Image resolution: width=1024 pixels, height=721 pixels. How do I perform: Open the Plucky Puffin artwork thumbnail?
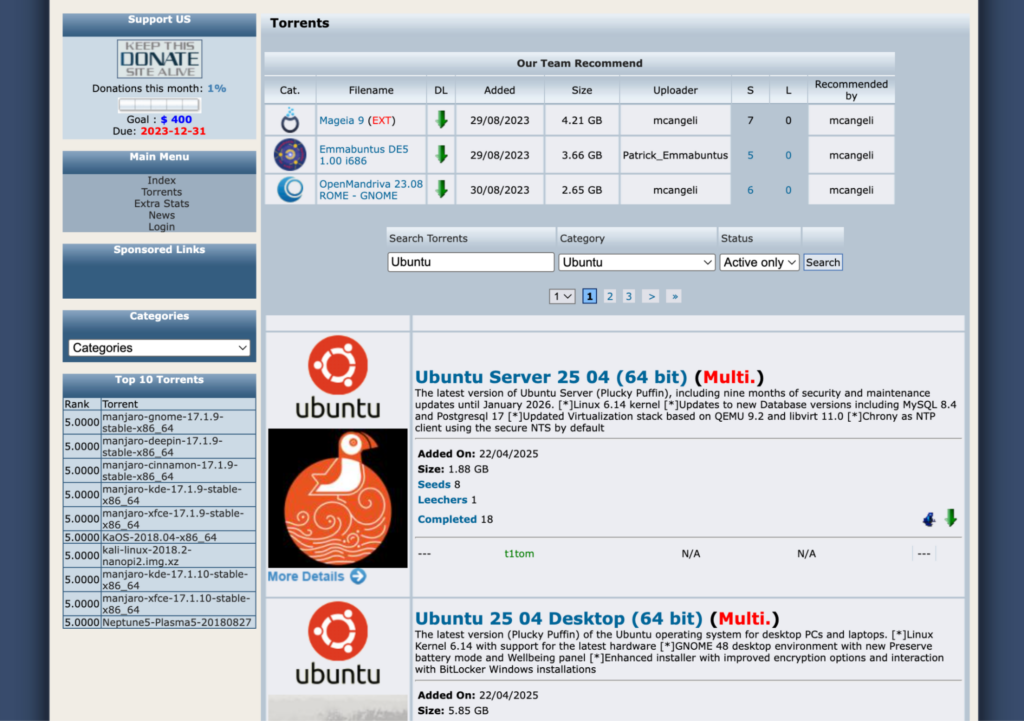coord(337,497)
